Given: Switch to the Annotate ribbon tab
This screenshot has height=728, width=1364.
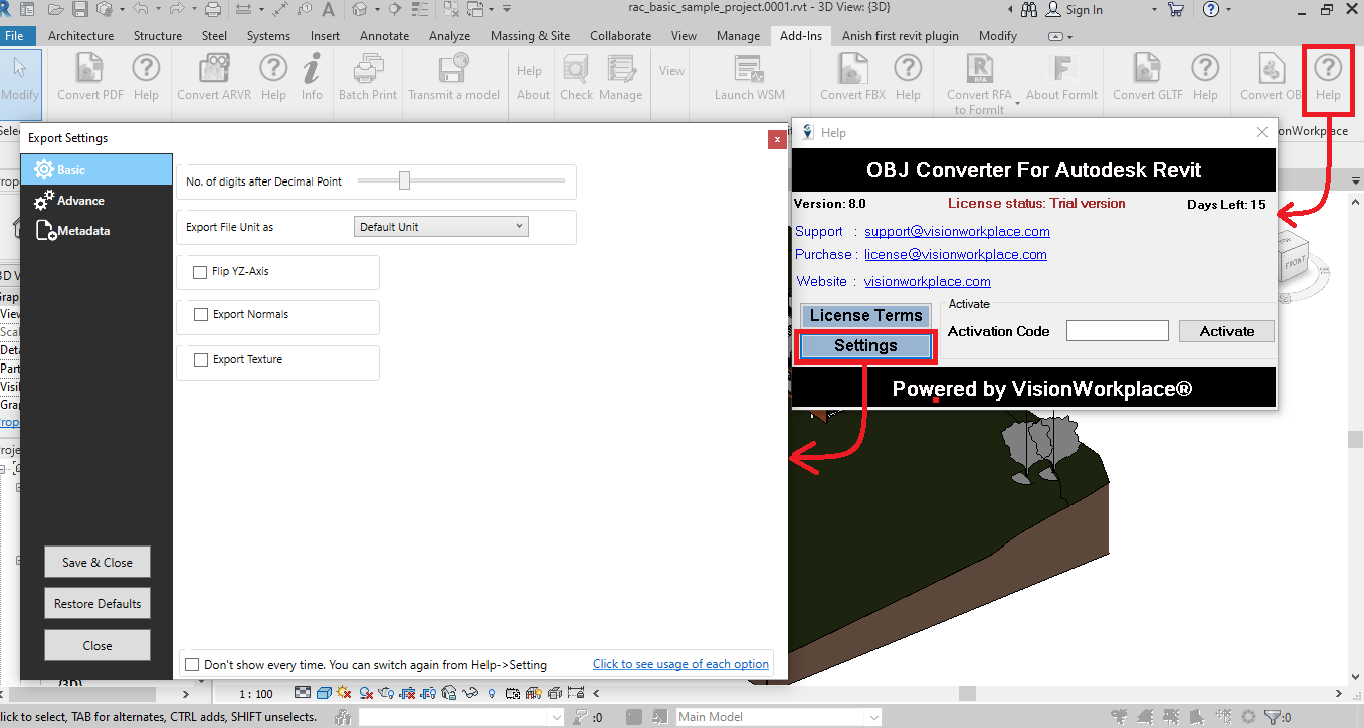Looking at the screenshot, I should (385, 36).
